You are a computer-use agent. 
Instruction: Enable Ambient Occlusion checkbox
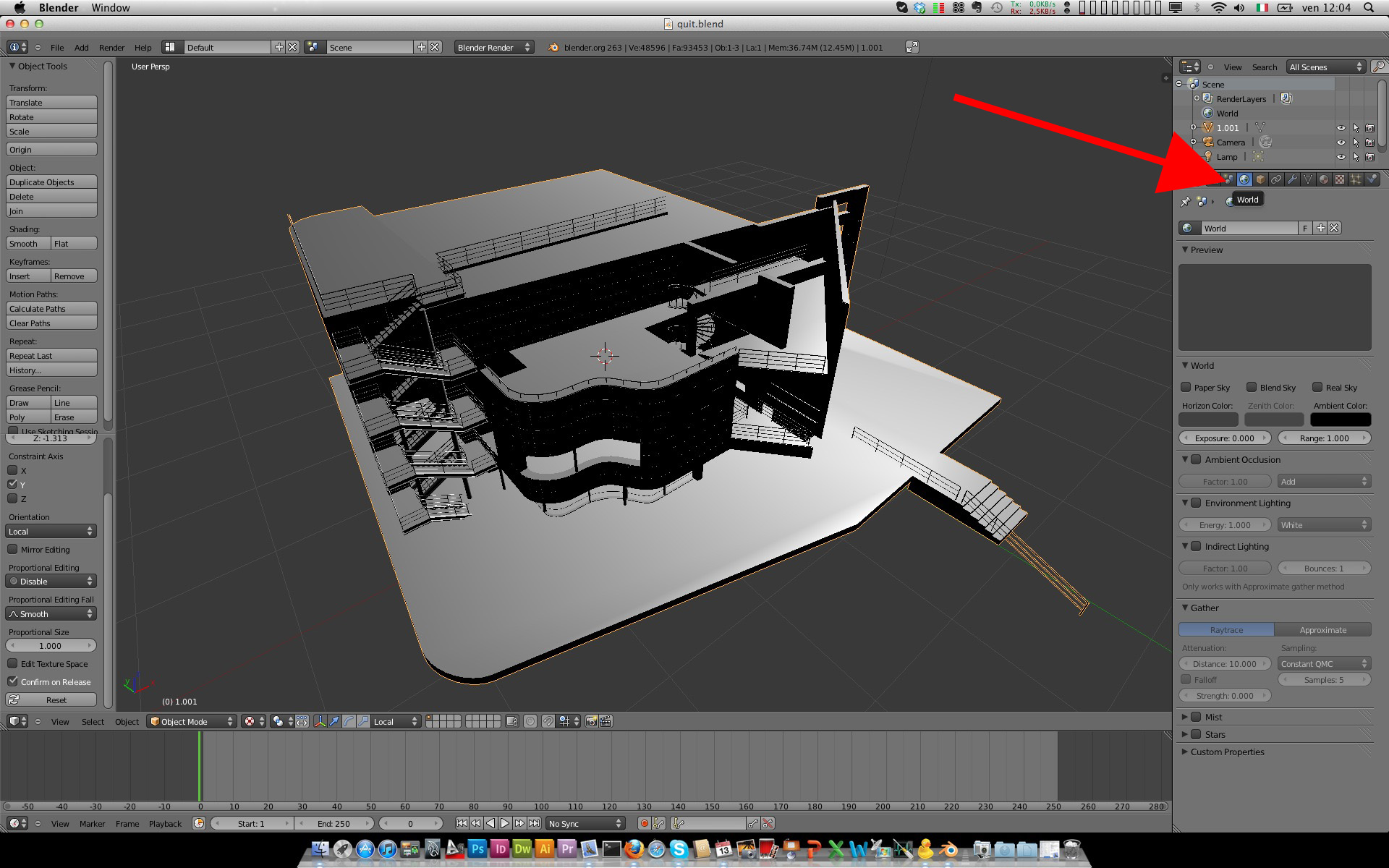1197,459
